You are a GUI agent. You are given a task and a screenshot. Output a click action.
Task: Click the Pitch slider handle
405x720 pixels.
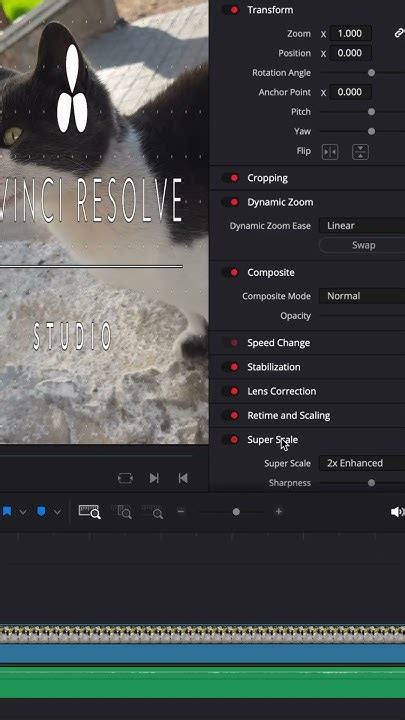pos(371,112)
